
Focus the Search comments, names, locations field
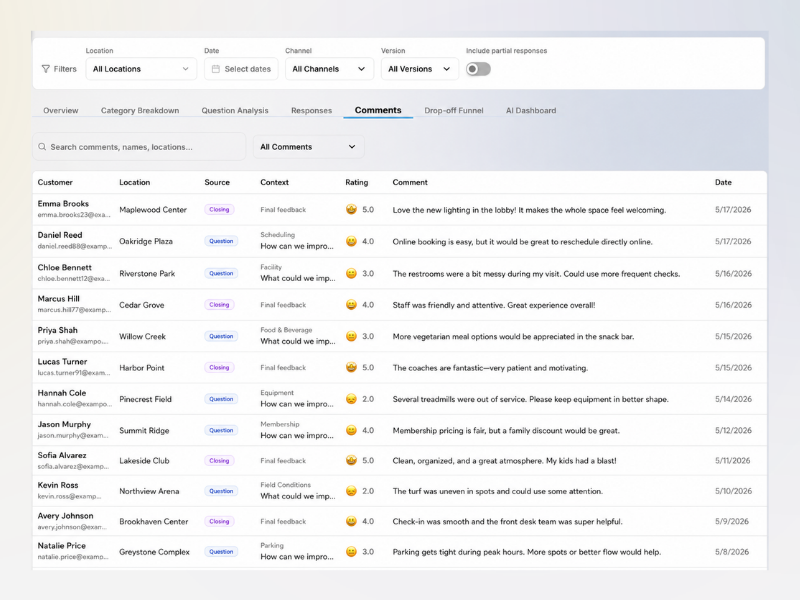[139, 147]
